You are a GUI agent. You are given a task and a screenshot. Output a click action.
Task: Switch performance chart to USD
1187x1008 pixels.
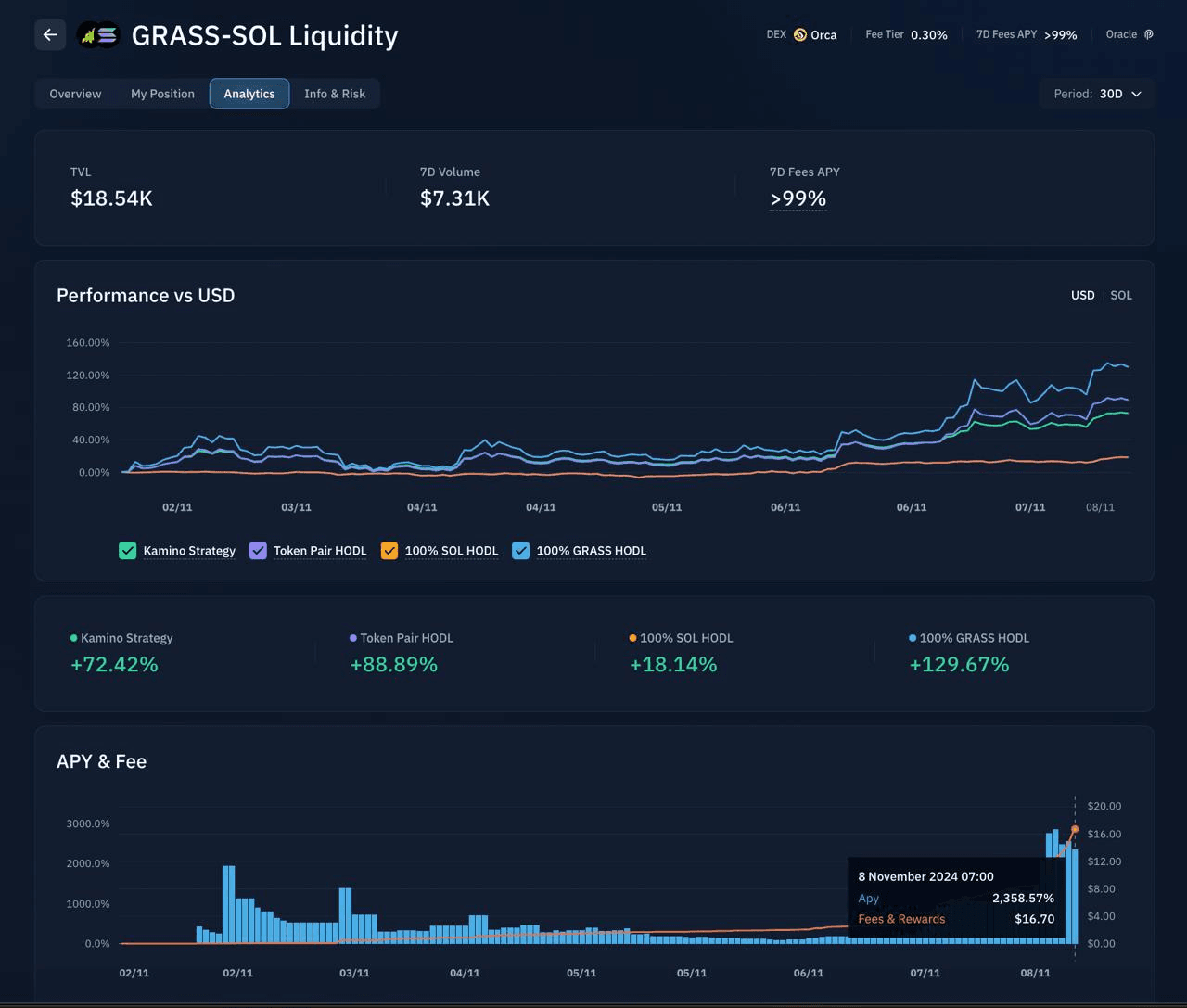[1082, 295]
